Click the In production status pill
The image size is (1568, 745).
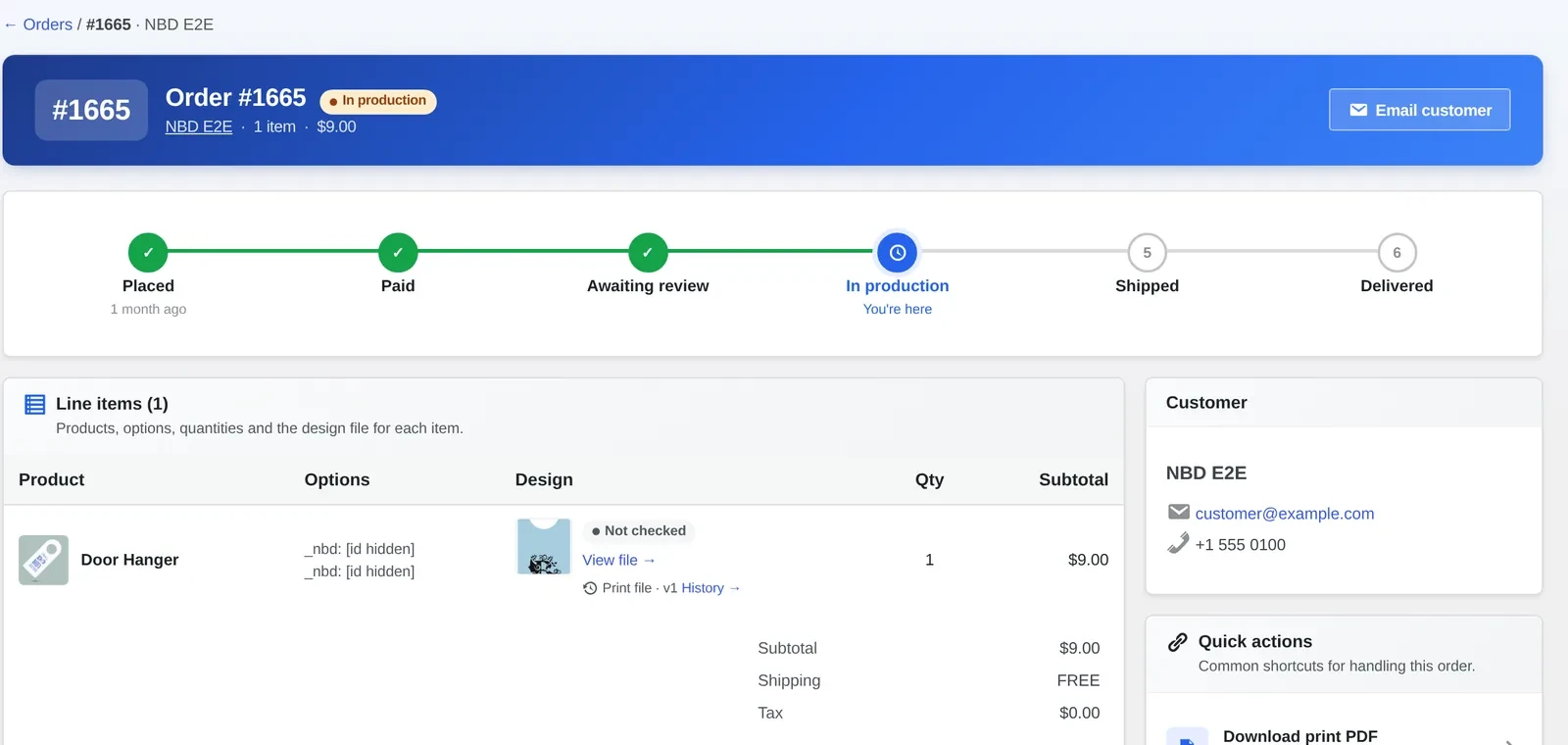[378, 101]
